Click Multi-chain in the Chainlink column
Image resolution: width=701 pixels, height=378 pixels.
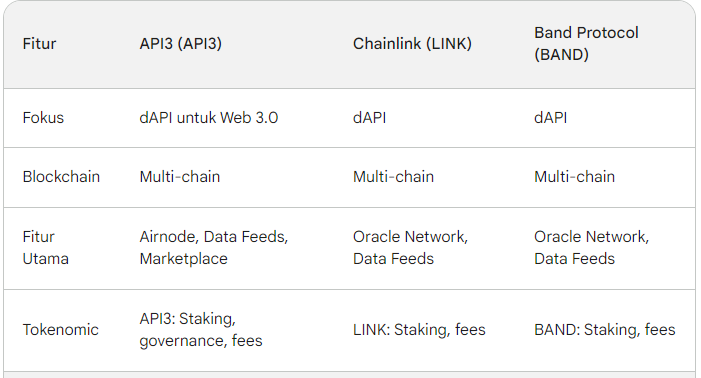coord(393,177)
